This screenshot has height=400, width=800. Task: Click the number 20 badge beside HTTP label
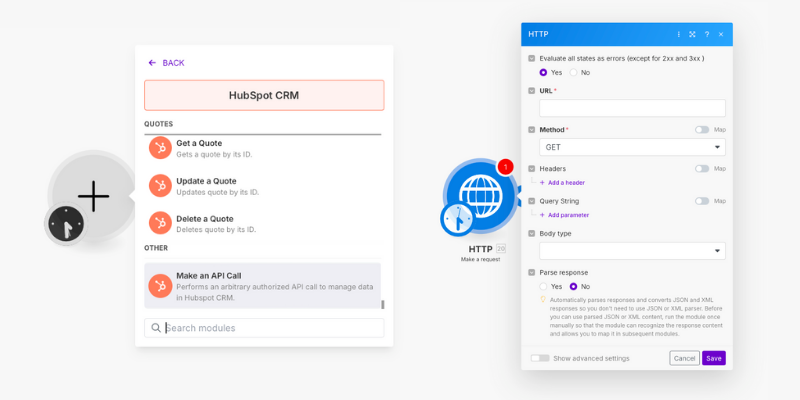[501, 249]
